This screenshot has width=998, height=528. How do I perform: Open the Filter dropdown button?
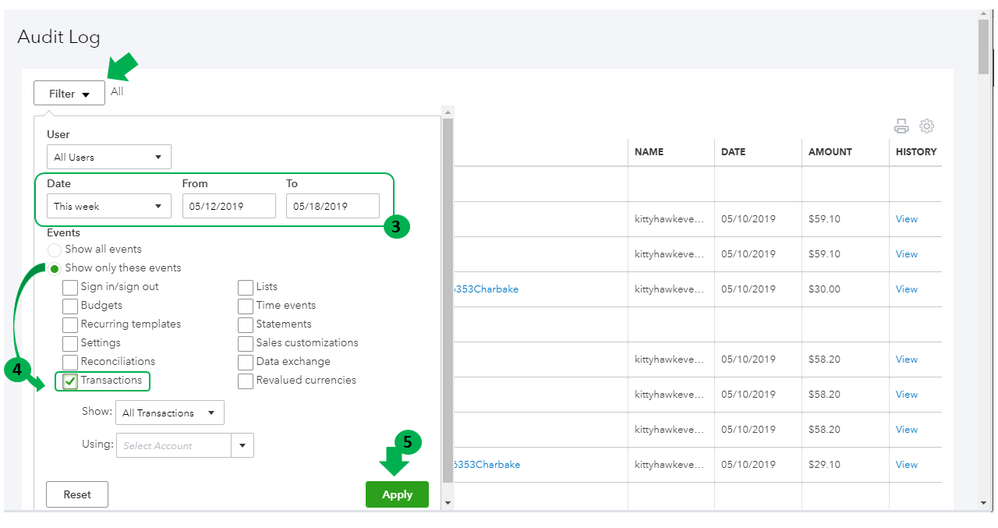(x=69, y=94)
